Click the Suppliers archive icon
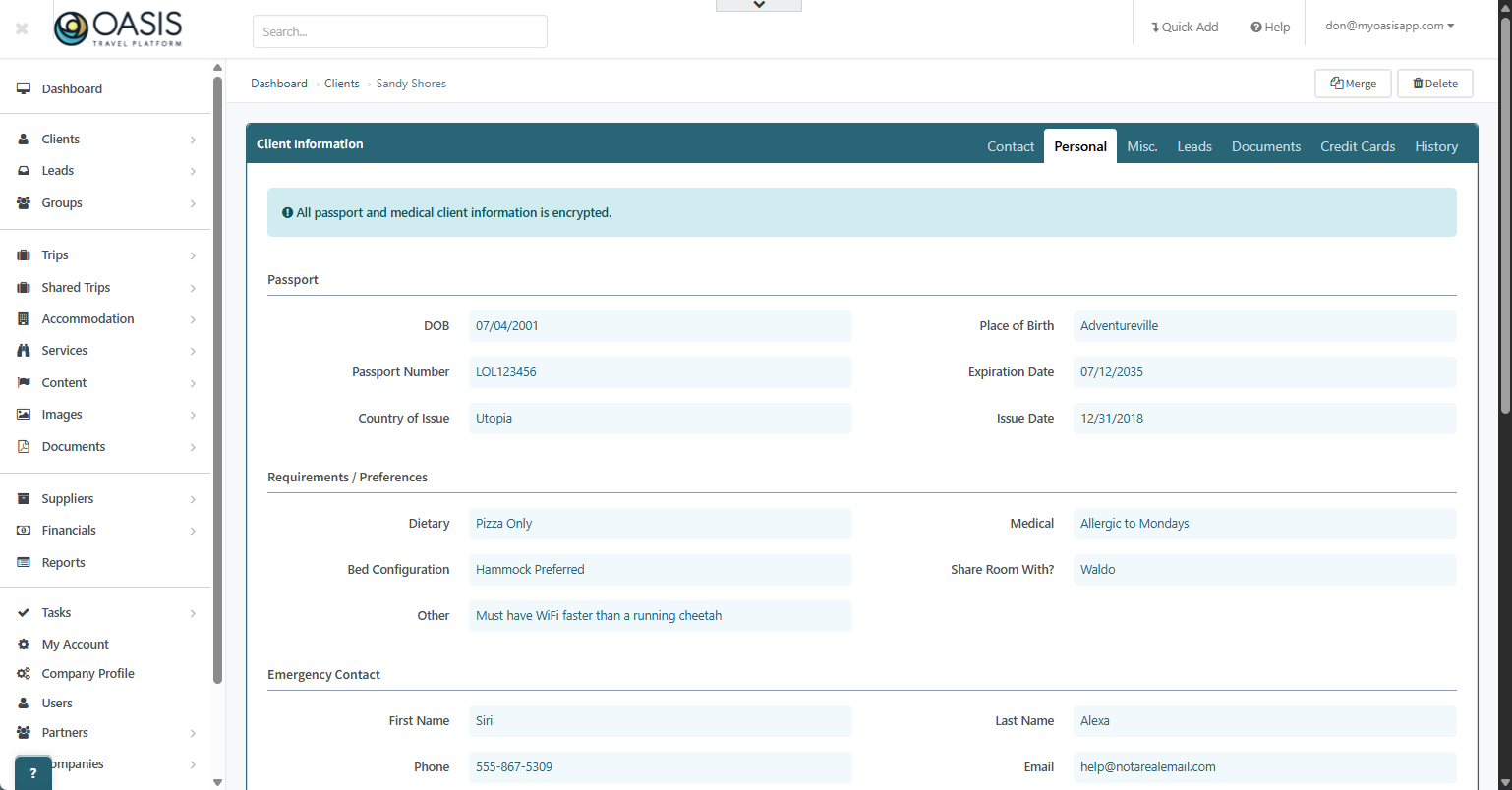This screenshot has width=1512, height=790. [x=24, y=499]
